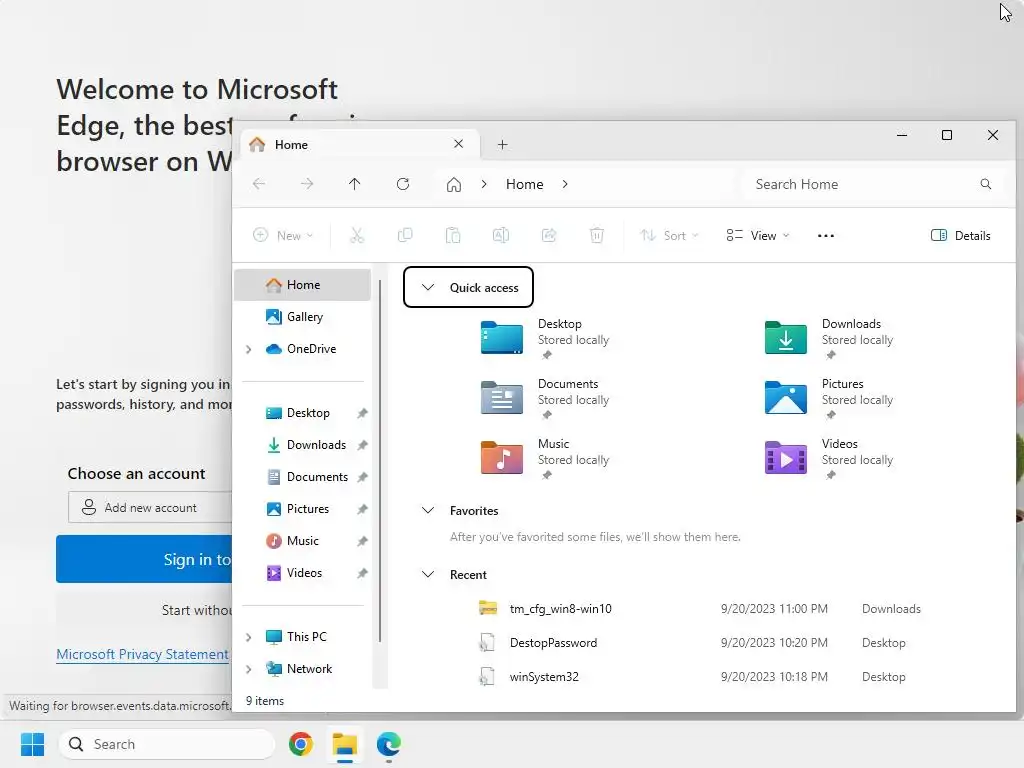Click the Rename icon in toolbar
Screen dimensions: 1024x768
[501, 235]
